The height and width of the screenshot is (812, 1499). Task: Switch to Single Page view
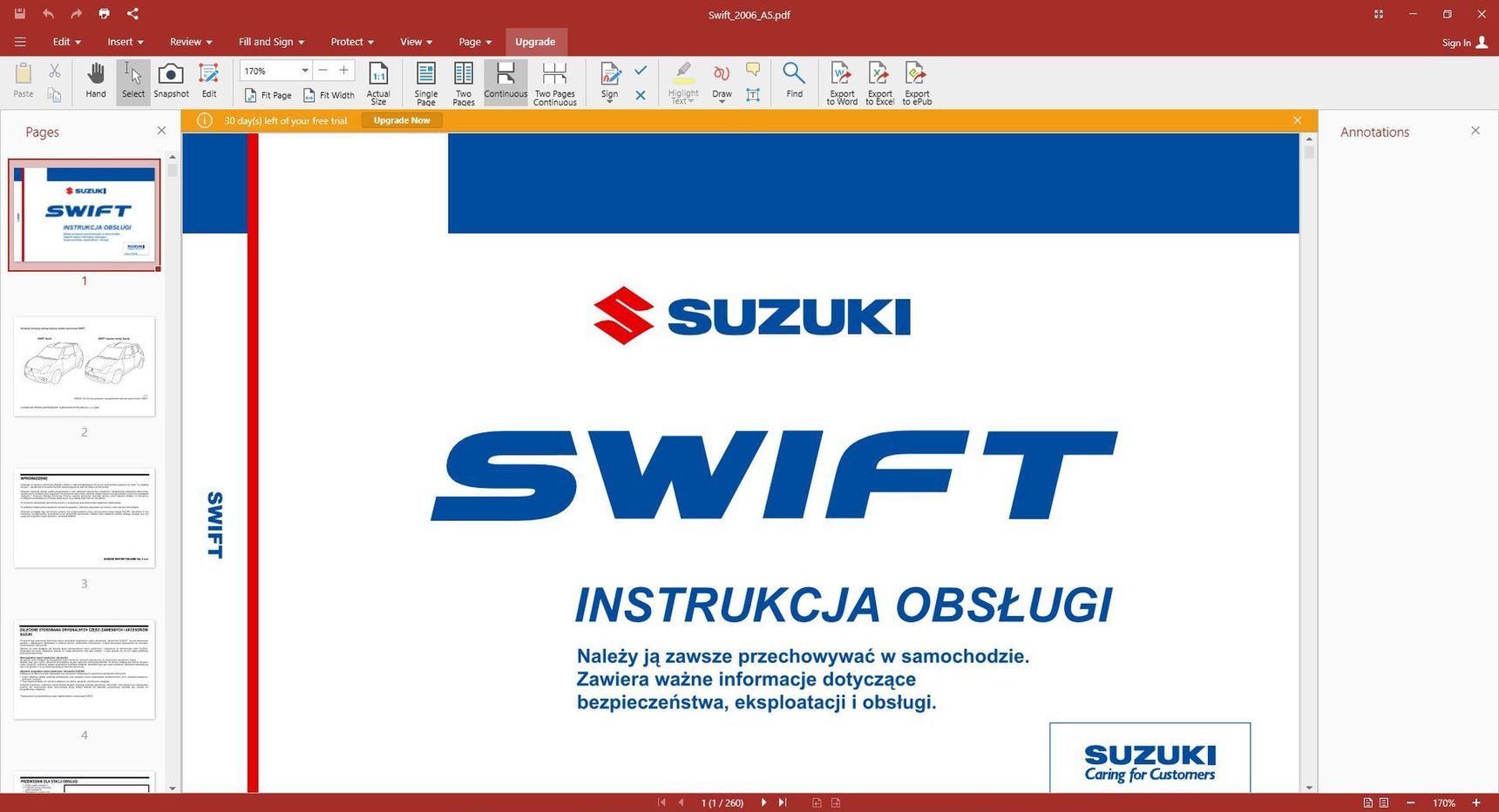426,83
